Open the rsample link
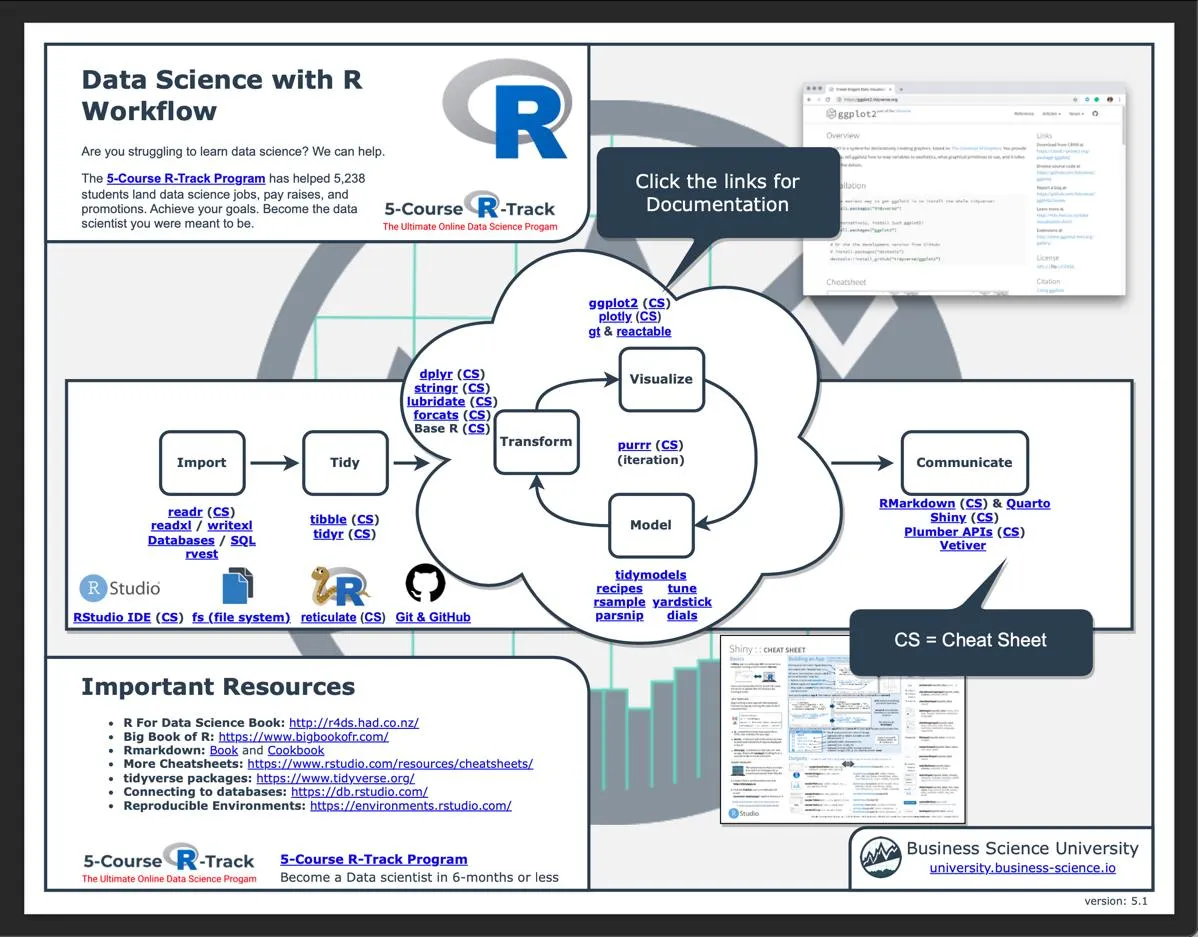Viewport: 1198px width, 937px height. 619,602
